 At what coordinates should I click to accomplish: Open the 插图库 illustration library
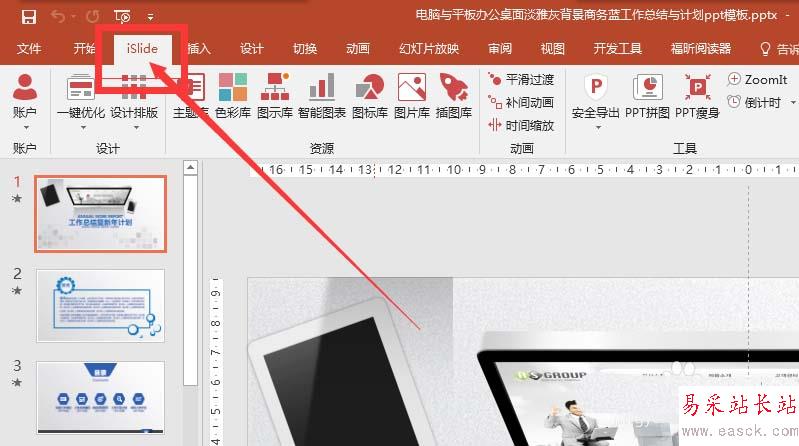[454, 95]
